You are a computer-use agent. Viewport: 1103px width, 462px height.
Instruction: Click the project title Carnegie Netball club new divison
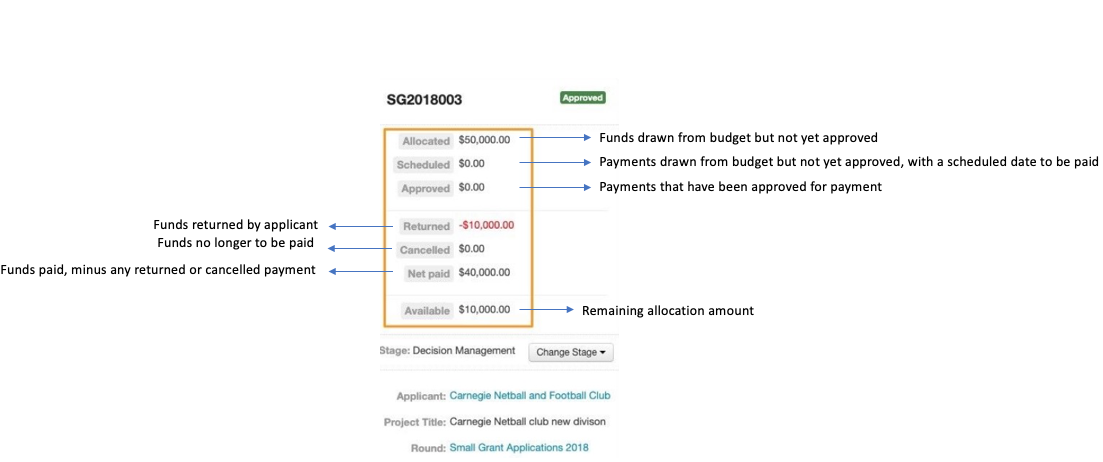527,422
